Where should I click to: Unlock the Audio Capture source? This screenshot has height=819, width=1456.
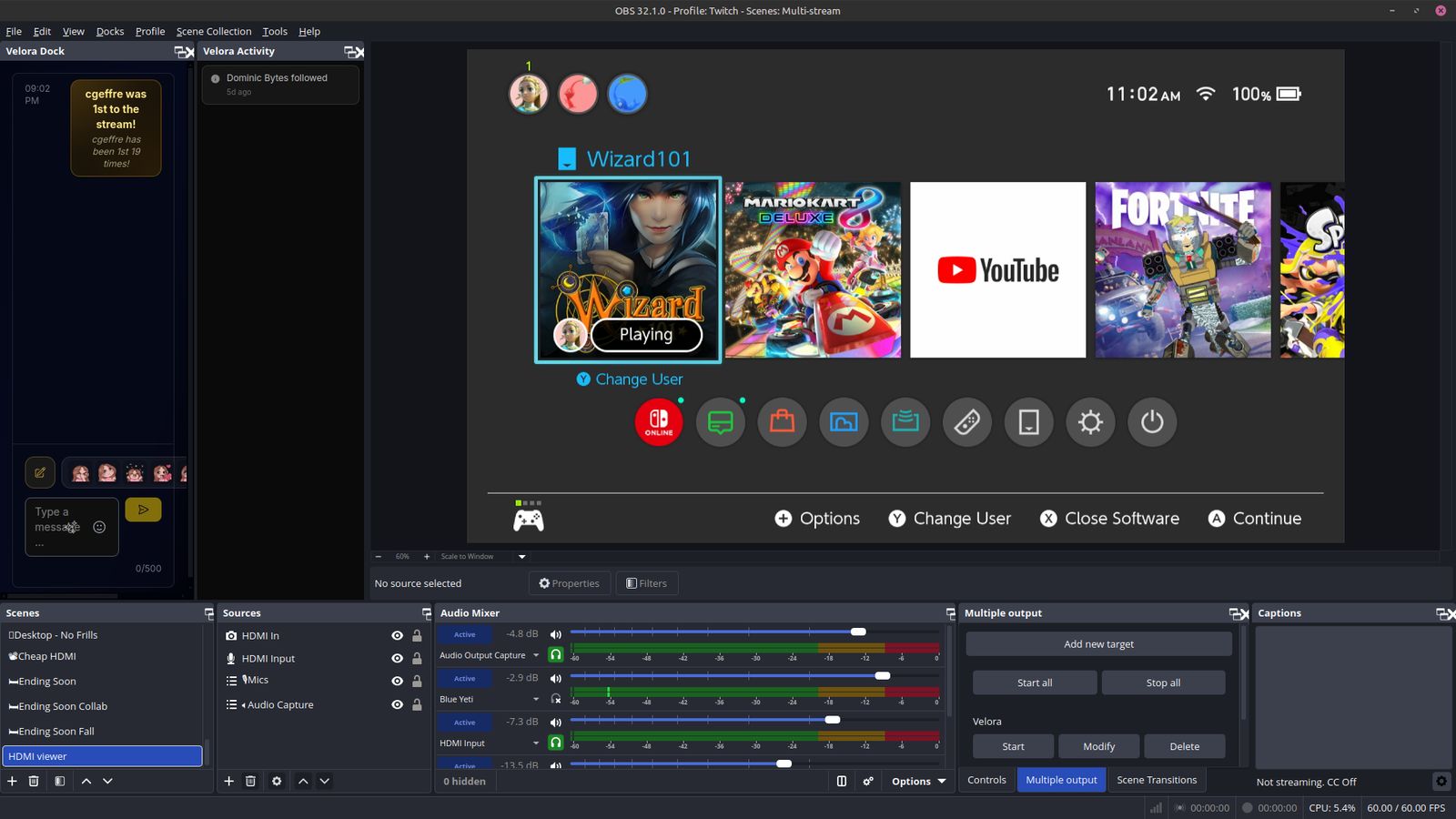[x=417, y=704]
